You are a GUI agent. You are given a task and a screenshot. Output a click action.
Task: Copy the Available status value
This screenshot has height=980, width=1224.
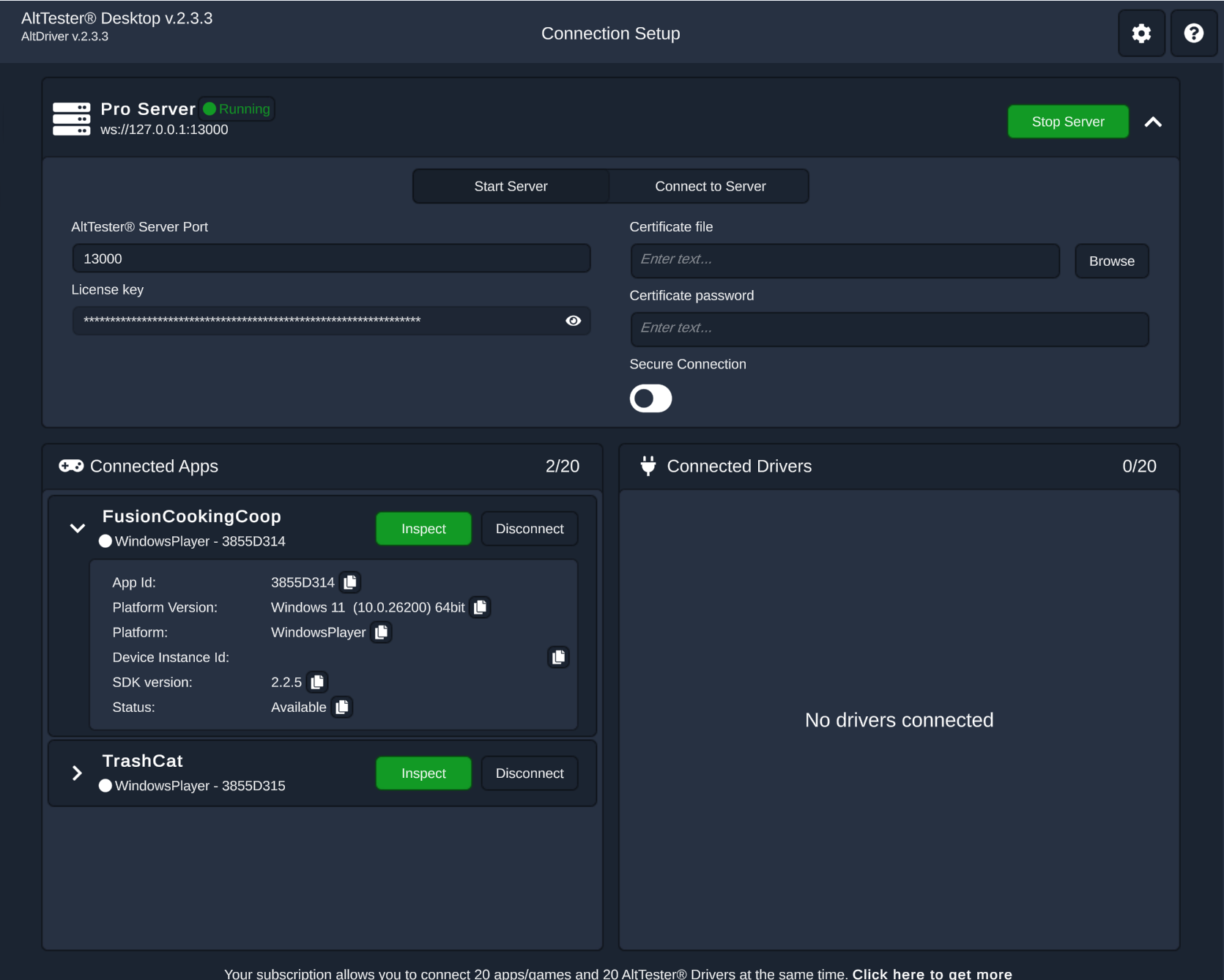pyautogui.click(x=342, y=707)
